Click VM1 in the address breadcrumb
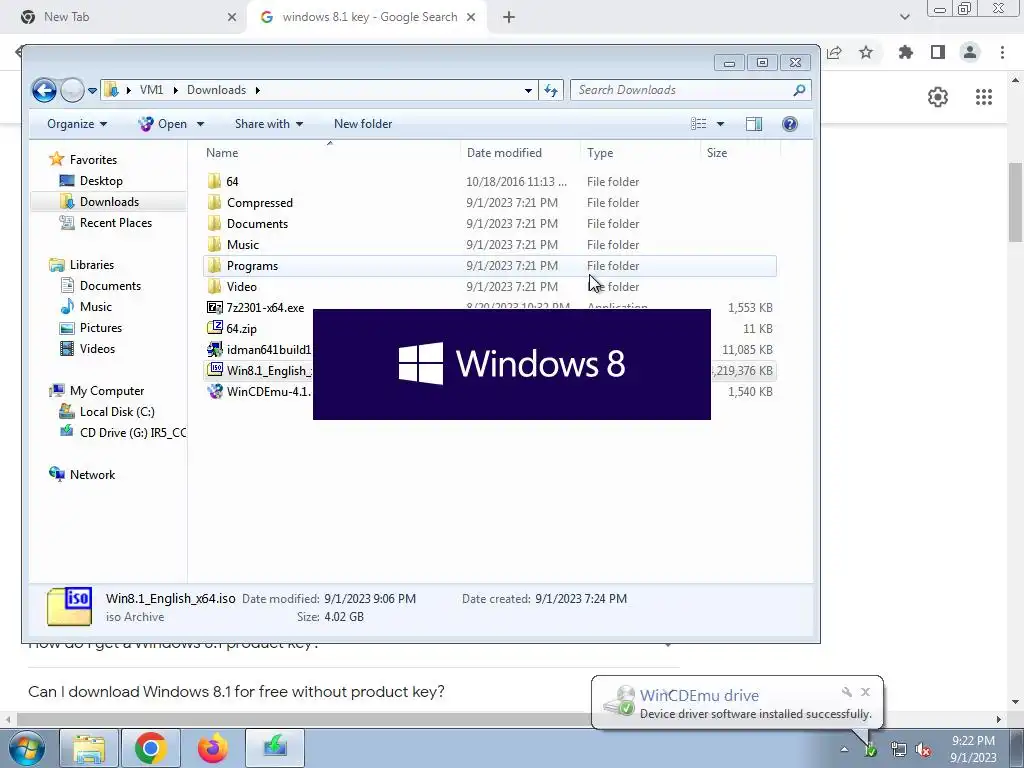This screenshot has height=768, width=1024. pyautogui.click(x=151, y=90)
